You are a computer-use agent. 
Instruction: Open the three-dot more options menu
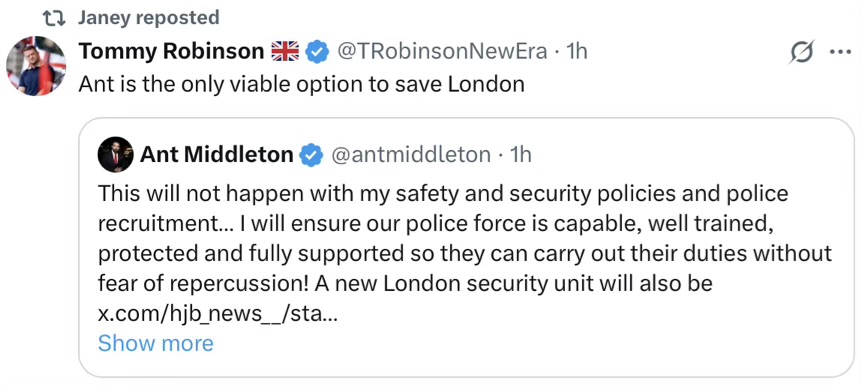(840, 52)
